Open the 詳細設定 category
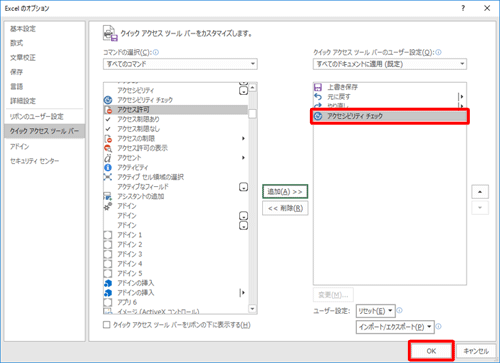The height and width of the screenshot is (363, 500). click(x=23, y=101)
